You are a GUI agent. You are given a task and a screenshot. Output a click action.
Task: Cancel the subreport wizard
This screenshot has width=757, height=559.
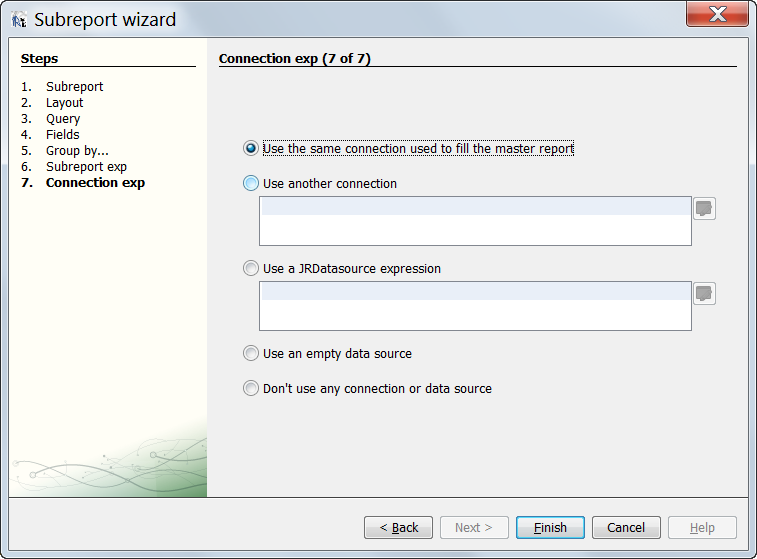click(626, 527)
